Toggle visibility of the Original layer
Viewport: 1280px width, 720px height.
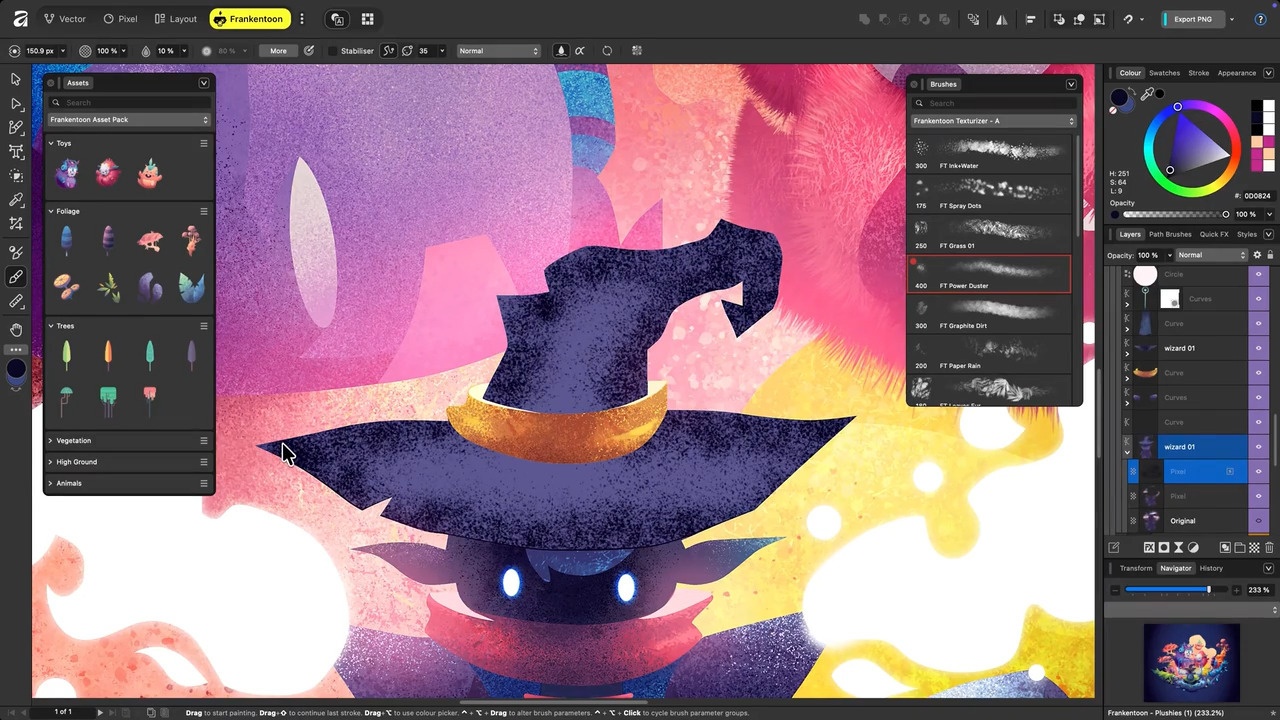[x=1259, y=521]
